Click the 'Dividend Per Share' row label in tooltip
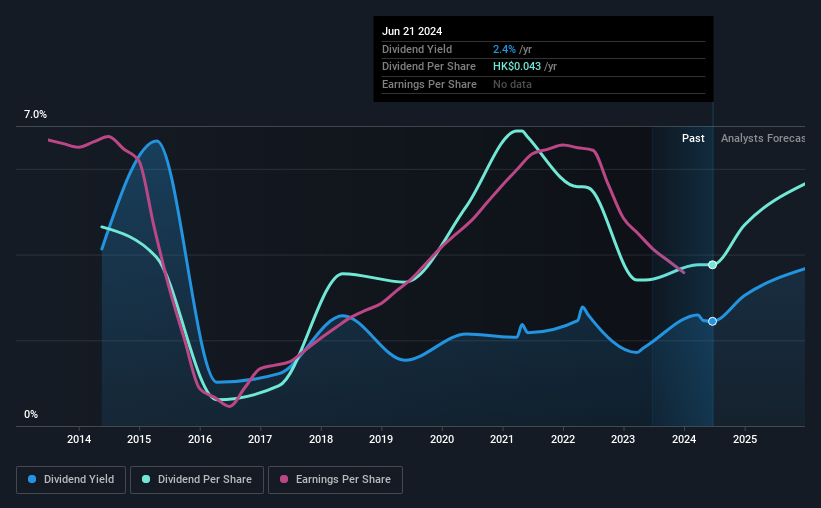The width and height of the screenshot is (821, 508). tap(429, 67)
